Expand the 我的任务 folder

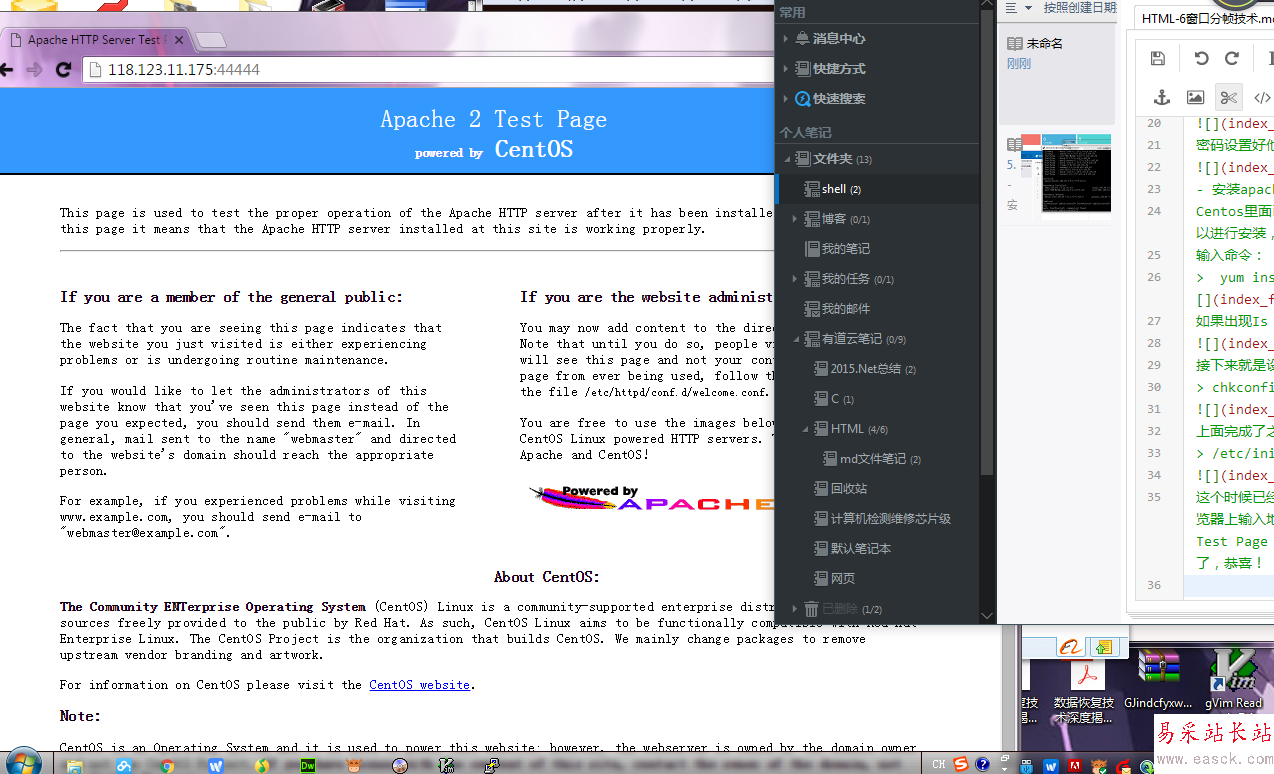point(796,279)
